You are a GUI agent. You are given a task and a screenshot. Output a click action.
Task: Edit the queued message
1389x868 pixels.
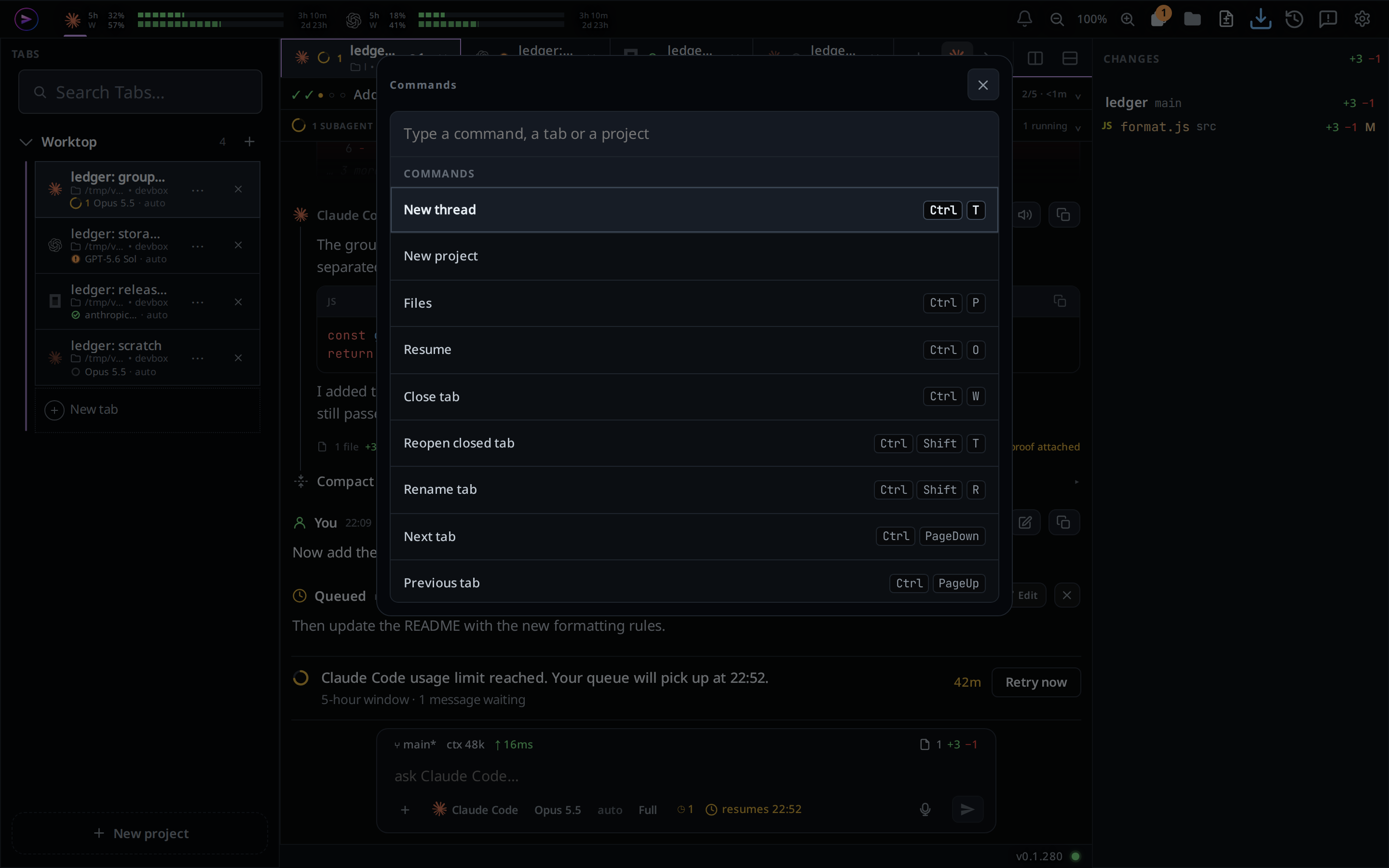[x=1027, y=596]
